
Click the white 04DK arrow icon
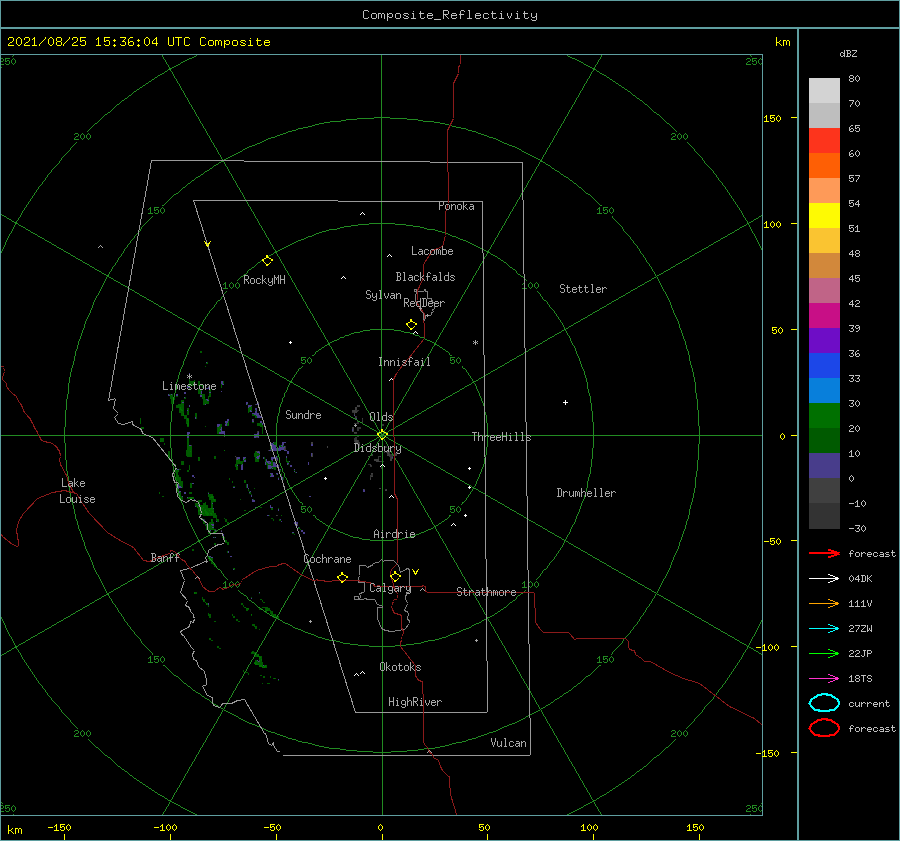(824, 578)
